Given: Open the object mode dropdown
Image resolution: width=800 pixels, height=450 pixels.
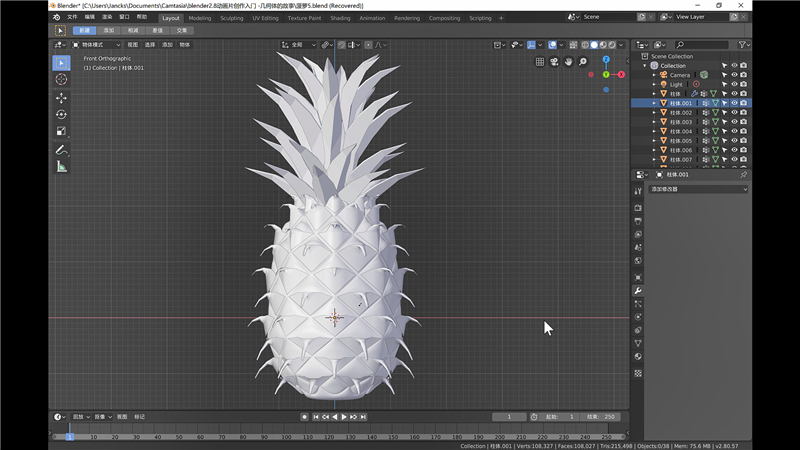Looking at the screenshot, I should 96,45.
